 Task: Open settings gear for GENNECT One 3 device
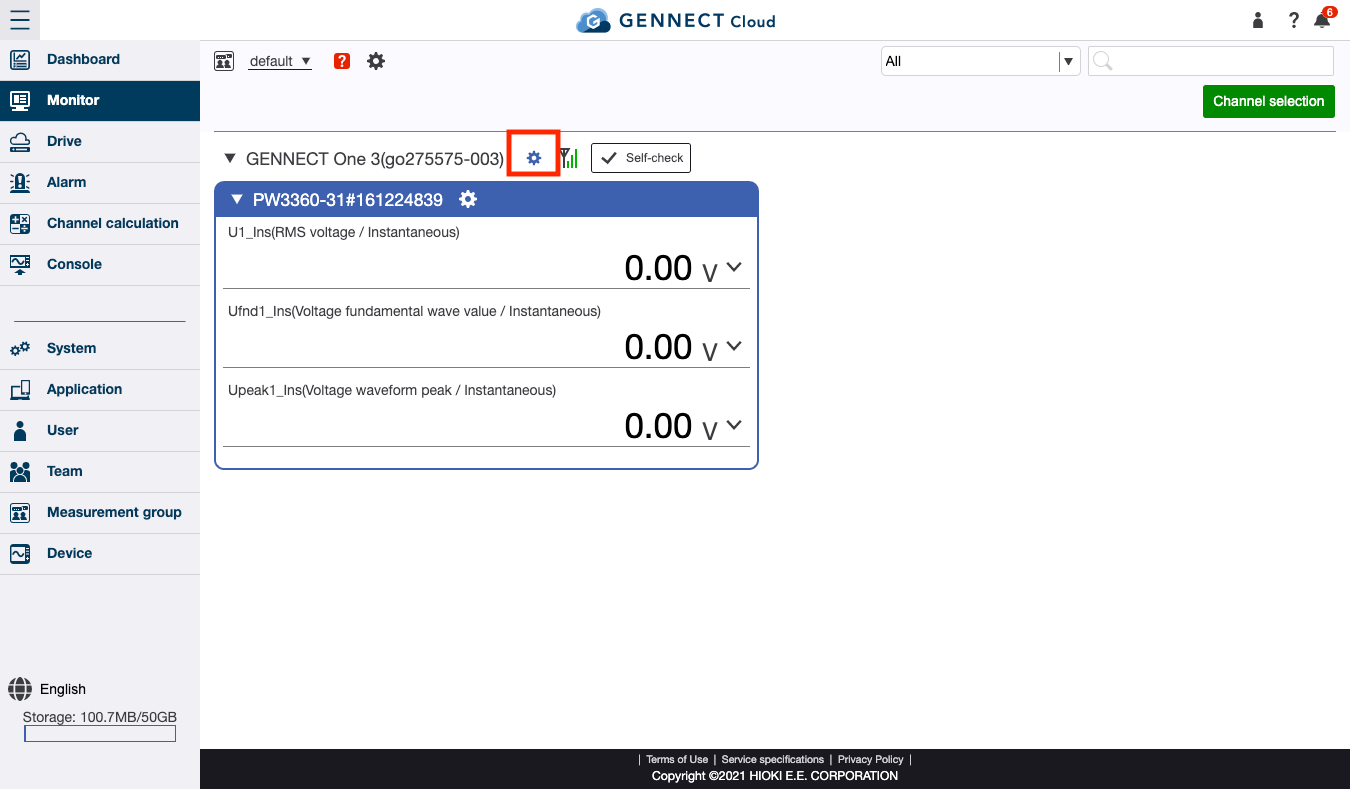coord(533,157)
